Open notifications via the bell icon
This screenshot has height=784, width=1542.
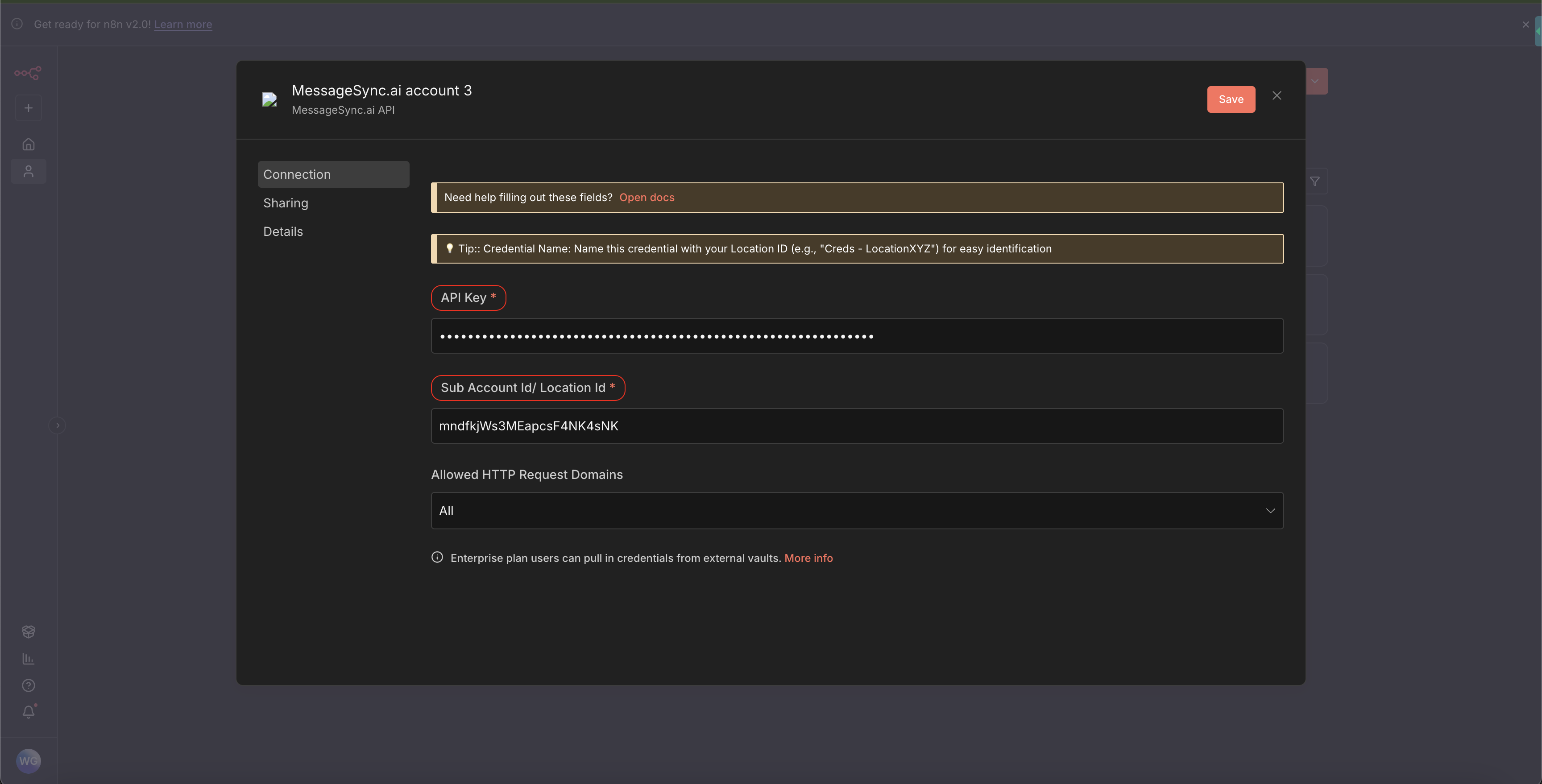point(28,712)
